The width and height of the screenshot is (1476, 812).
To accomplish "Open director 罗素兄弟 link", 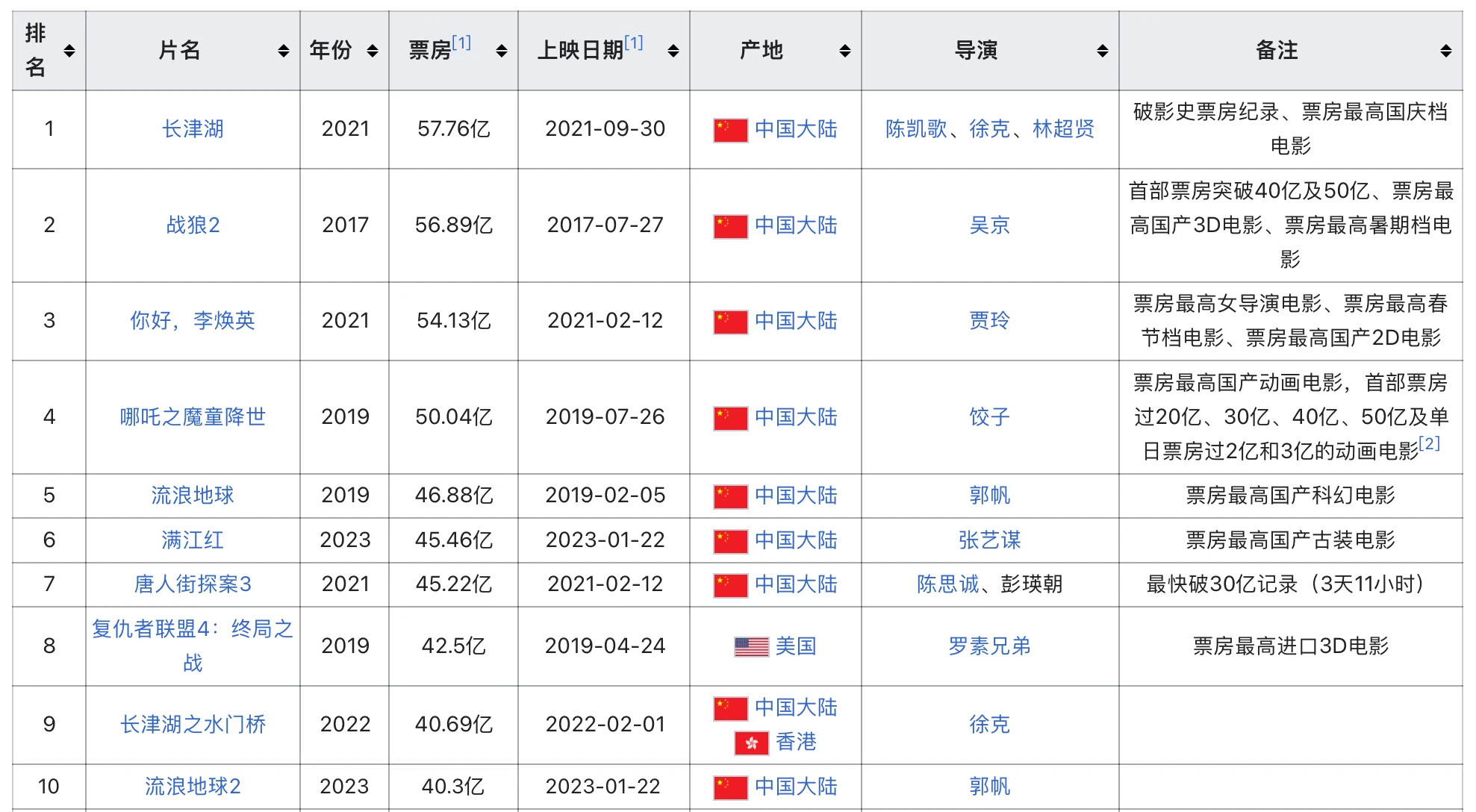I will (990, 646).
